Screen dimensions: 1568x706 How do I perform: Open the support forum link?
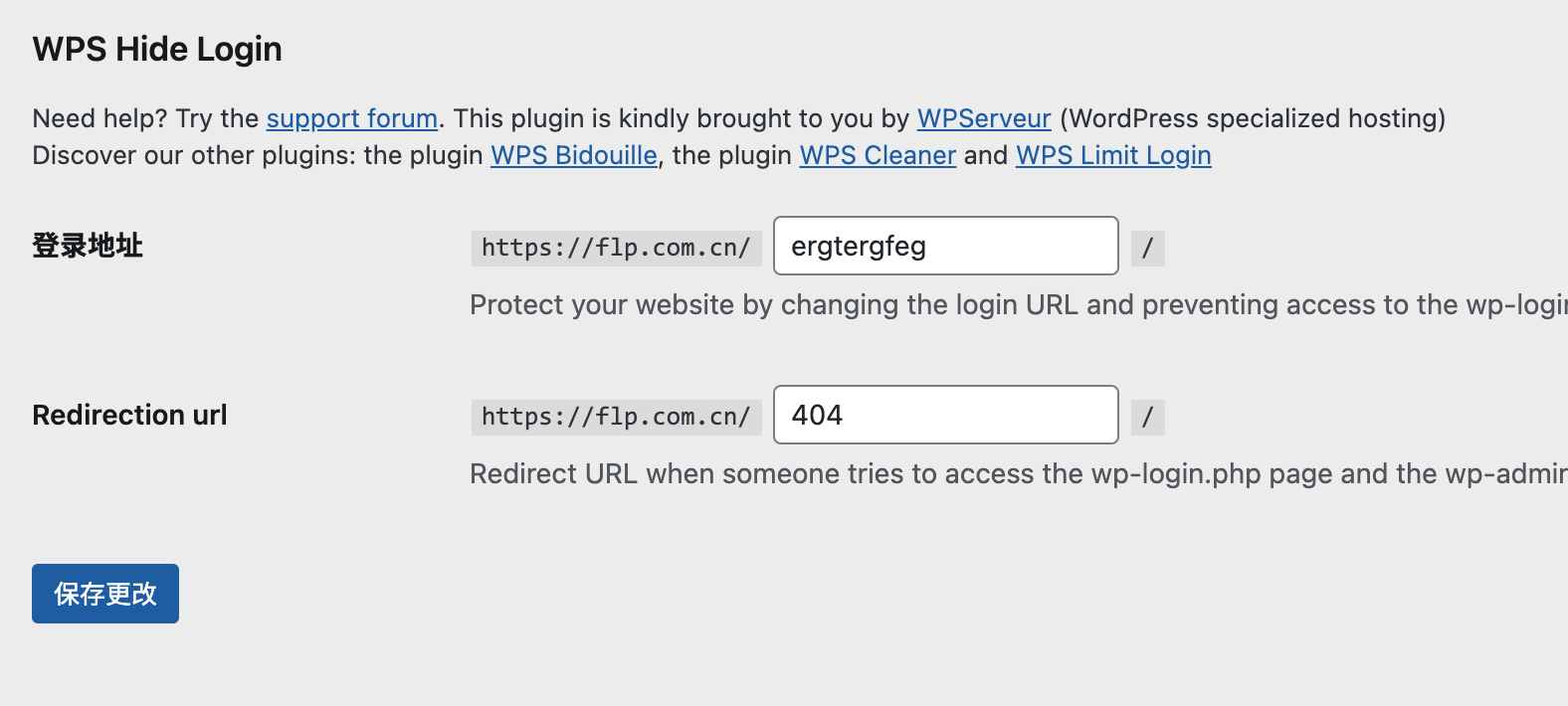351,118
